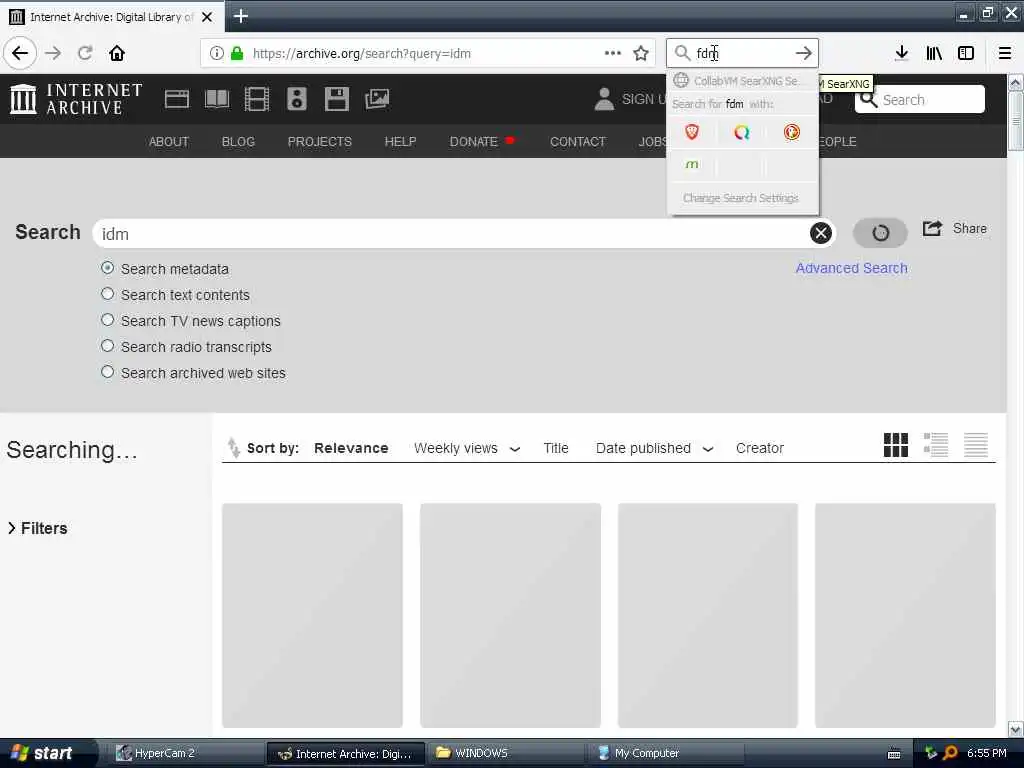1024x768 pixels.
Task: Open the Images picture icon
Action: [x=377, y=99]
